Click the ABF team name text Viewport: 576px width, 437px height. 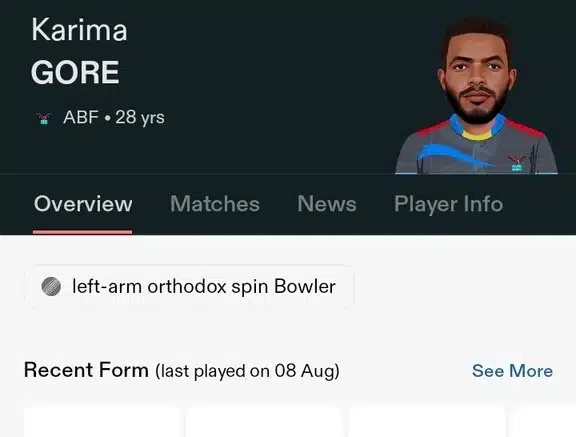[81, 118]
